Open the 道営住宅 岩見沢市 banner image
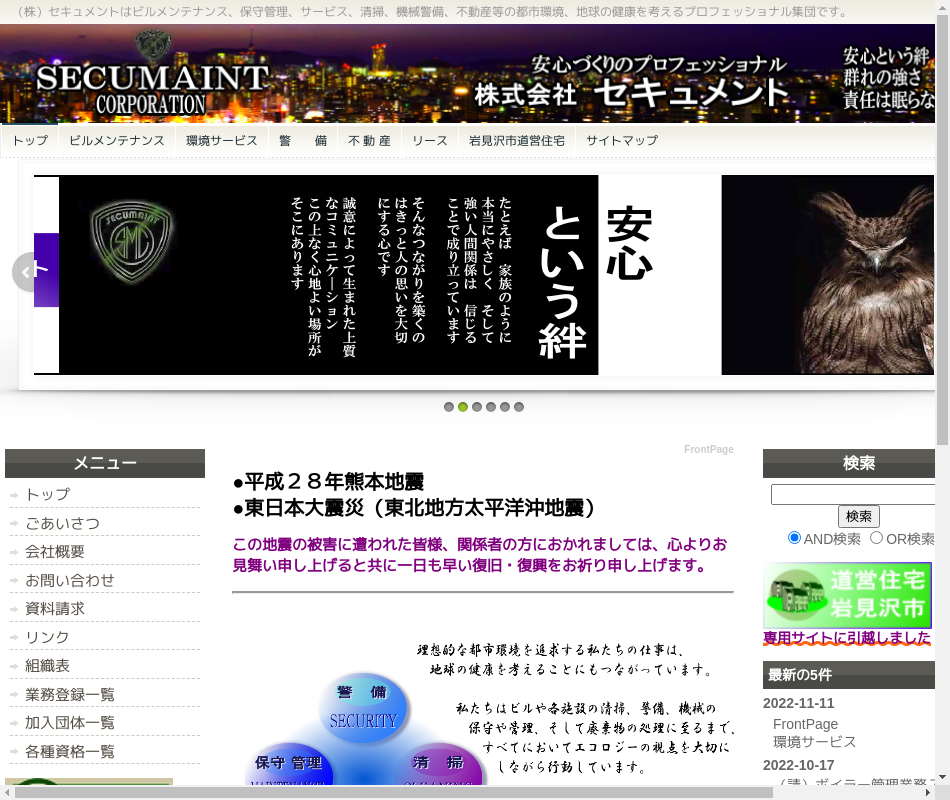The width and height of the screenshot is (950, 800). coord(847,595)
